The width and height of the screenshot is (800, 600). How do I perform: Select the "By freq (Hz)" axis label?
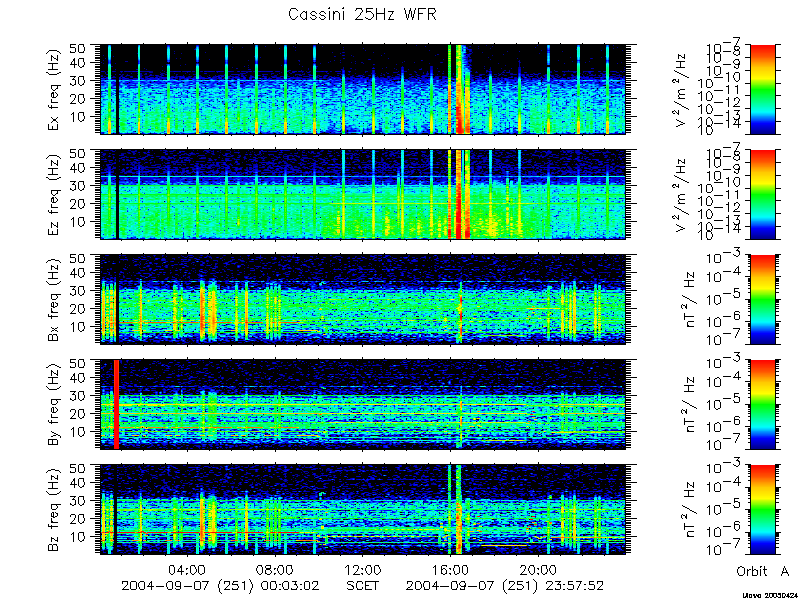point(54,405)
